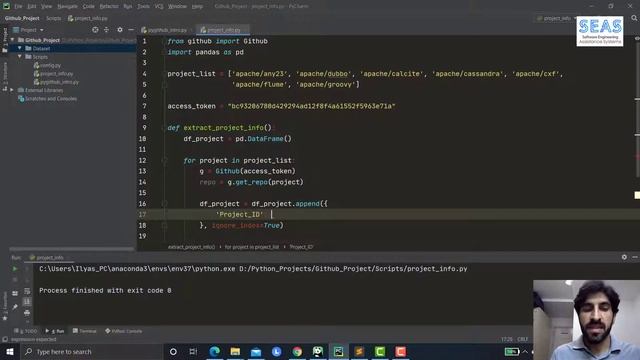Open the Navigate menu
Image resolution: width=640 pixels, height=360 pixels.
point(67,7)
